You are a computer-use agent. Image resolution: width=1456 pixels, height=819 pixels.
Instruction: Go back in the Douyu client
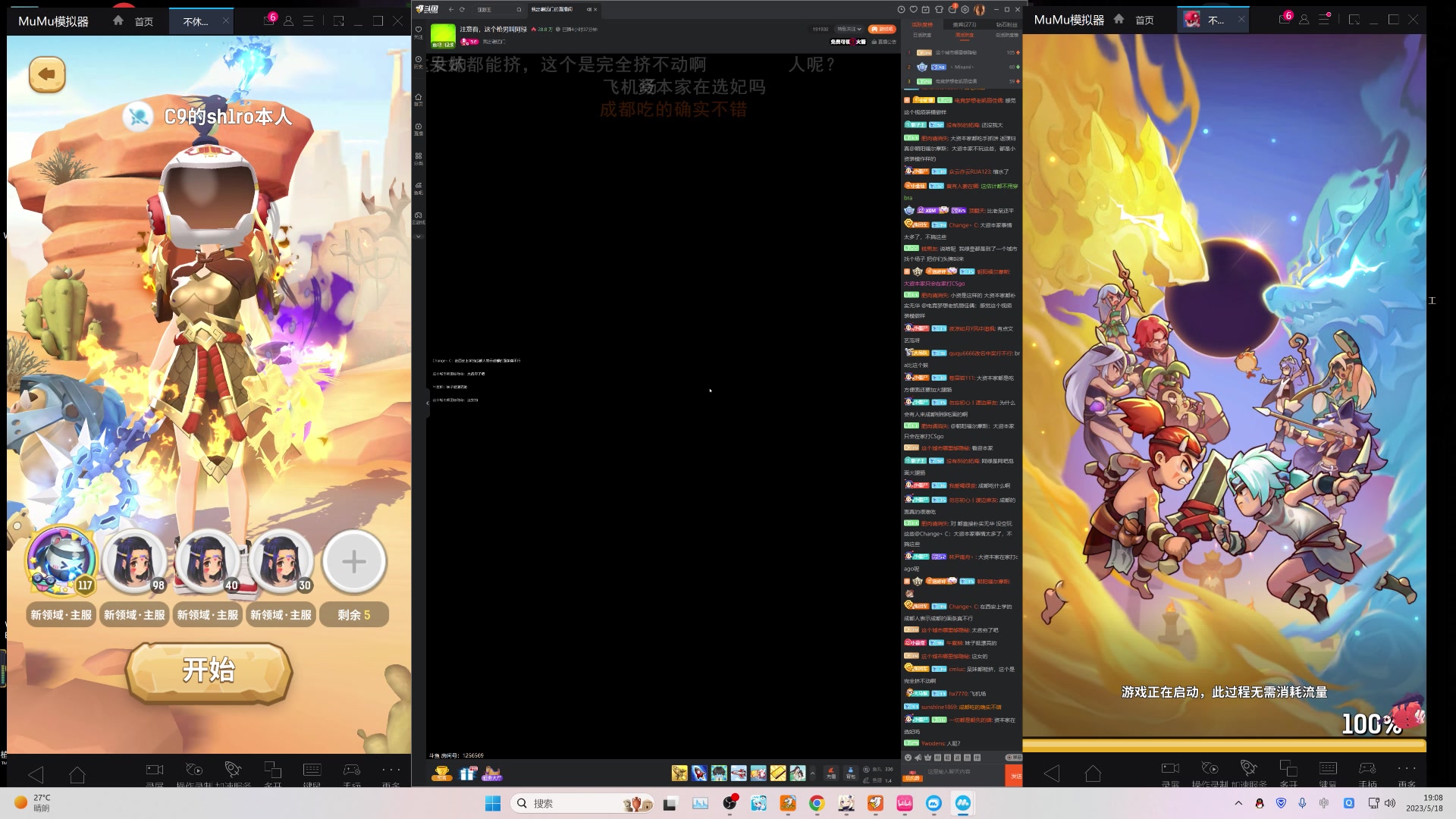point(451,10)
